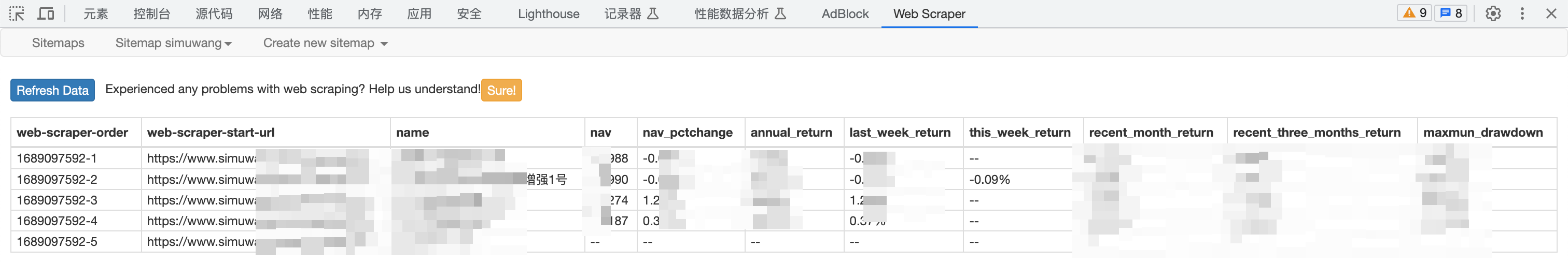Open the 记录器 tab
1568x263 pixels.
631,13
